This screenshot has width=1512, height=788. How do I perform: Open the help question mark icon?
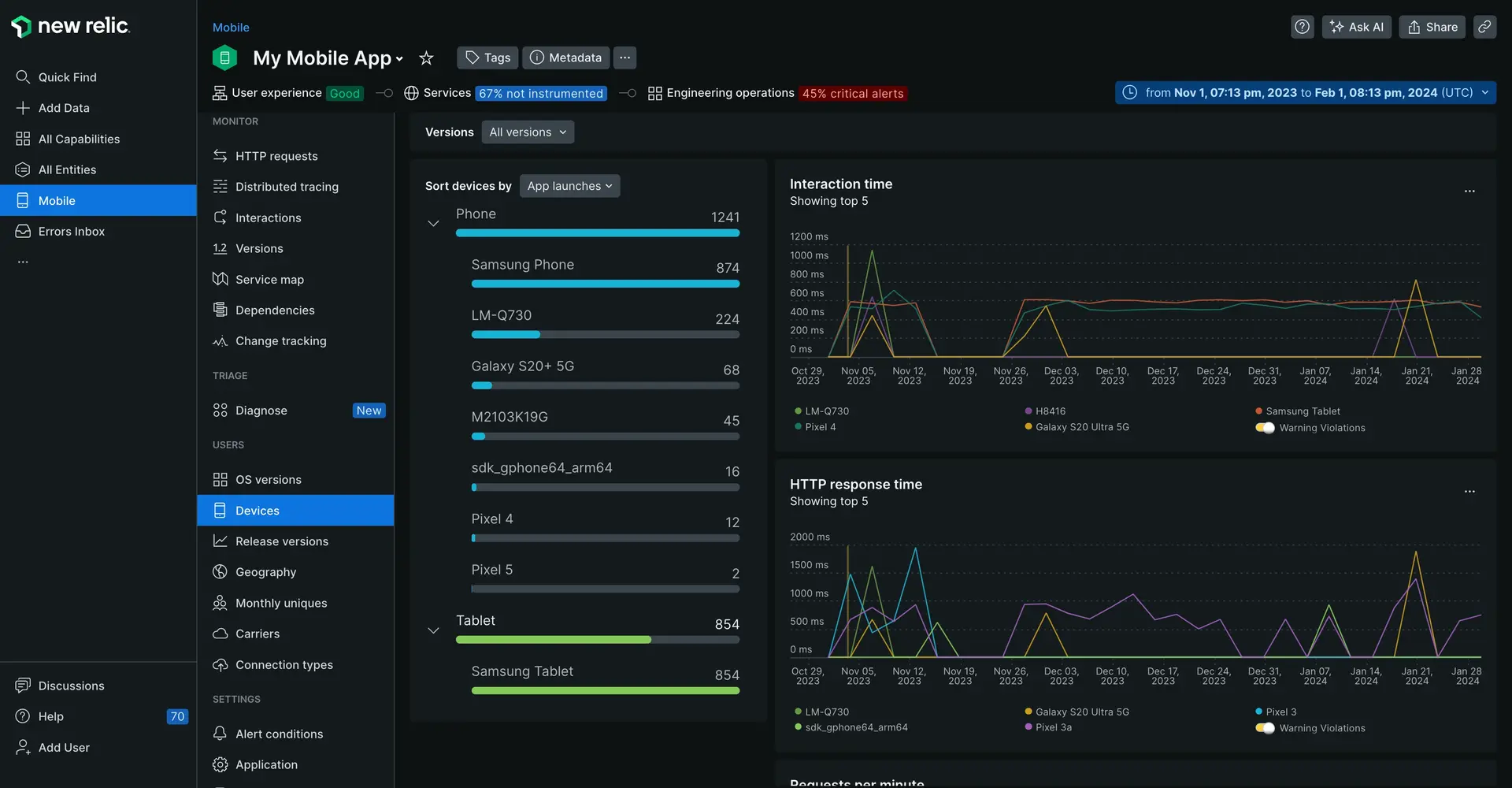[1303, 27]
